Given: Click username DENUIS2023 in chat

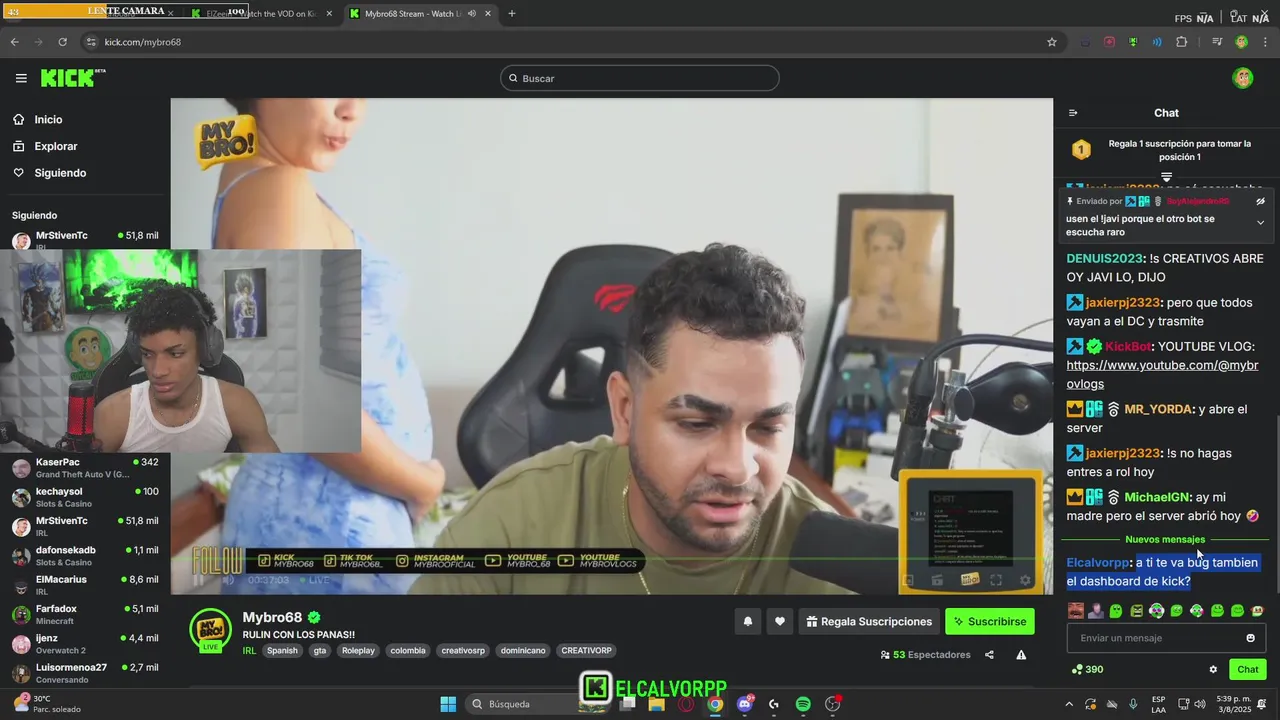Looking at the screenshot, I should [x=1104, y=258].
